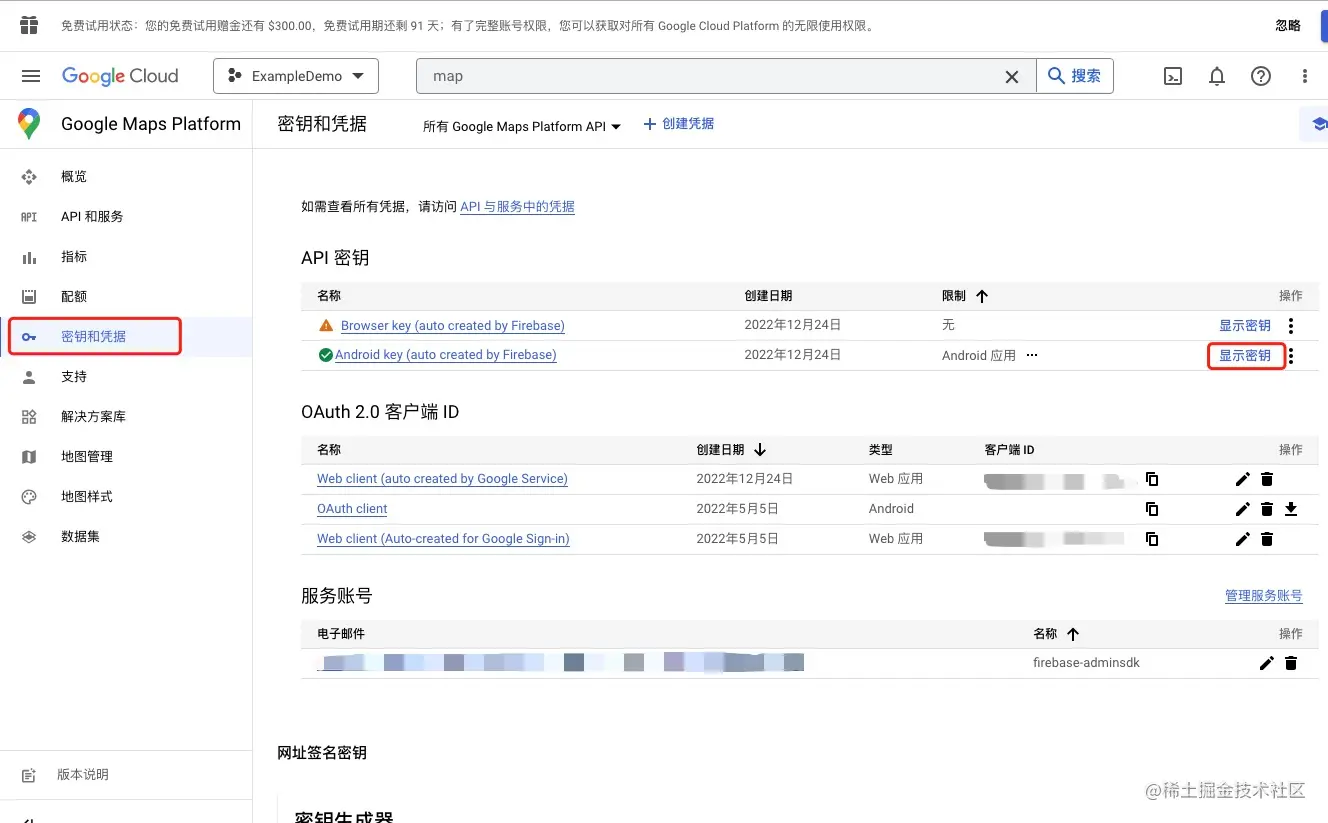
Task: Open the top-bar three-dot settings menu
Action: click(1305, 76)
